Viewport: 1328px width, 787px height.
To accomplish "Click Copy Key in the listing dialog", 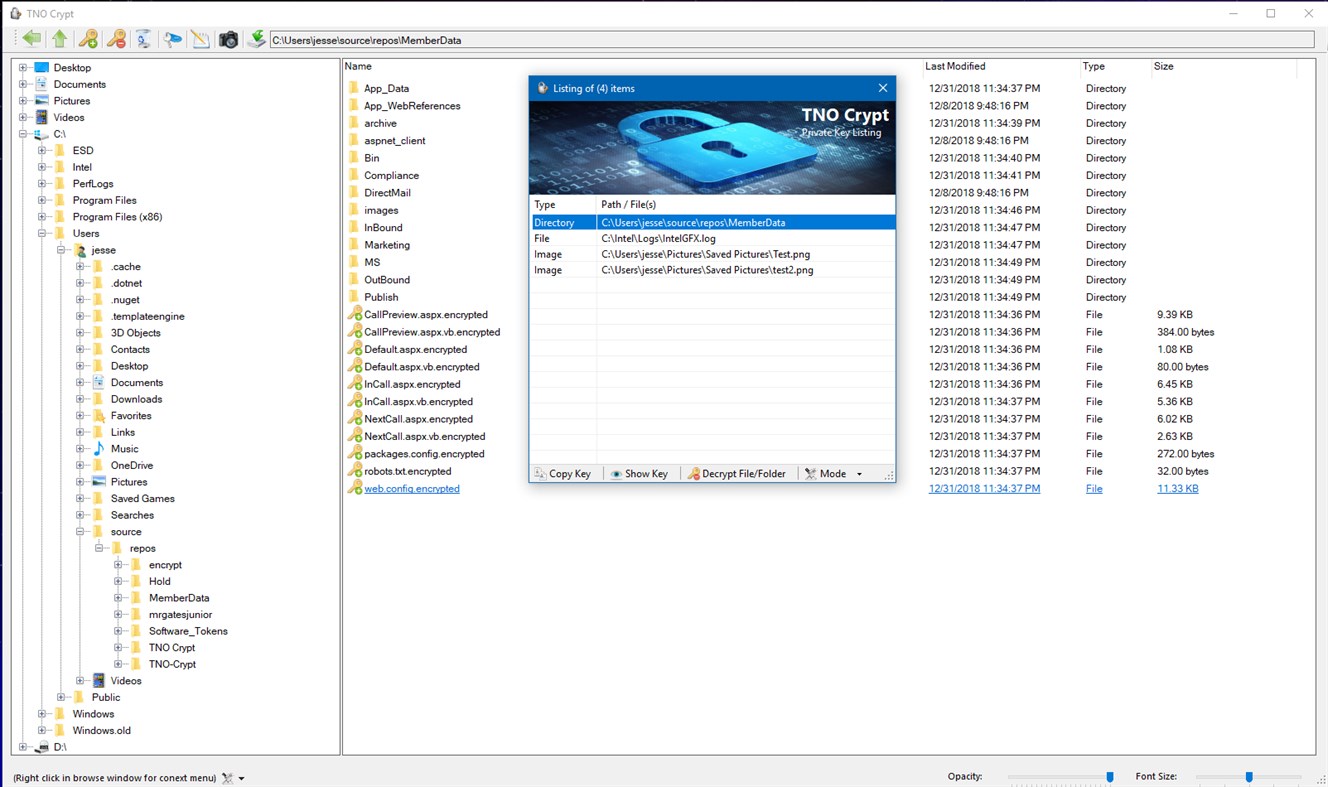I will point(564,473).
